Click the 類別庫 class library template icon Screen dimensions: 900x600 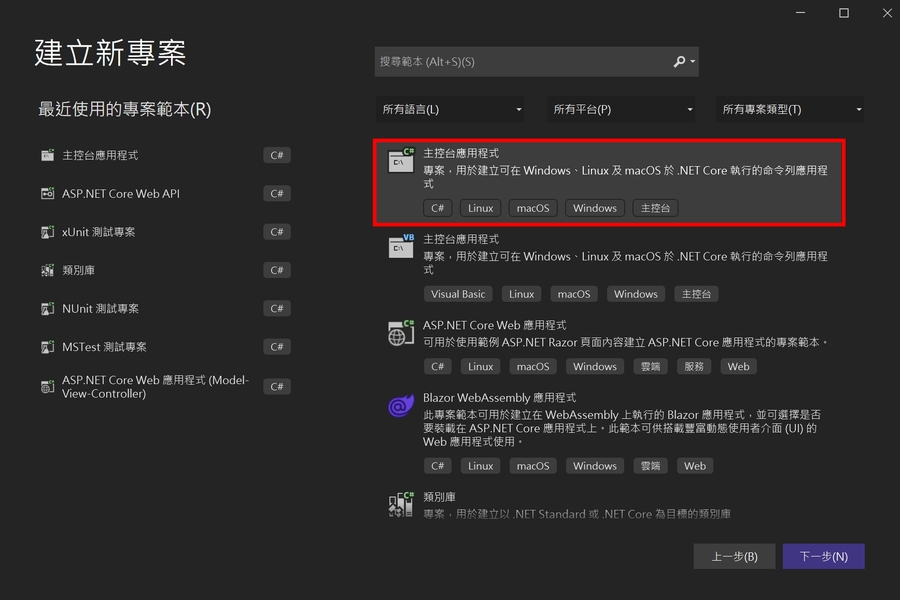click(401, 503)
